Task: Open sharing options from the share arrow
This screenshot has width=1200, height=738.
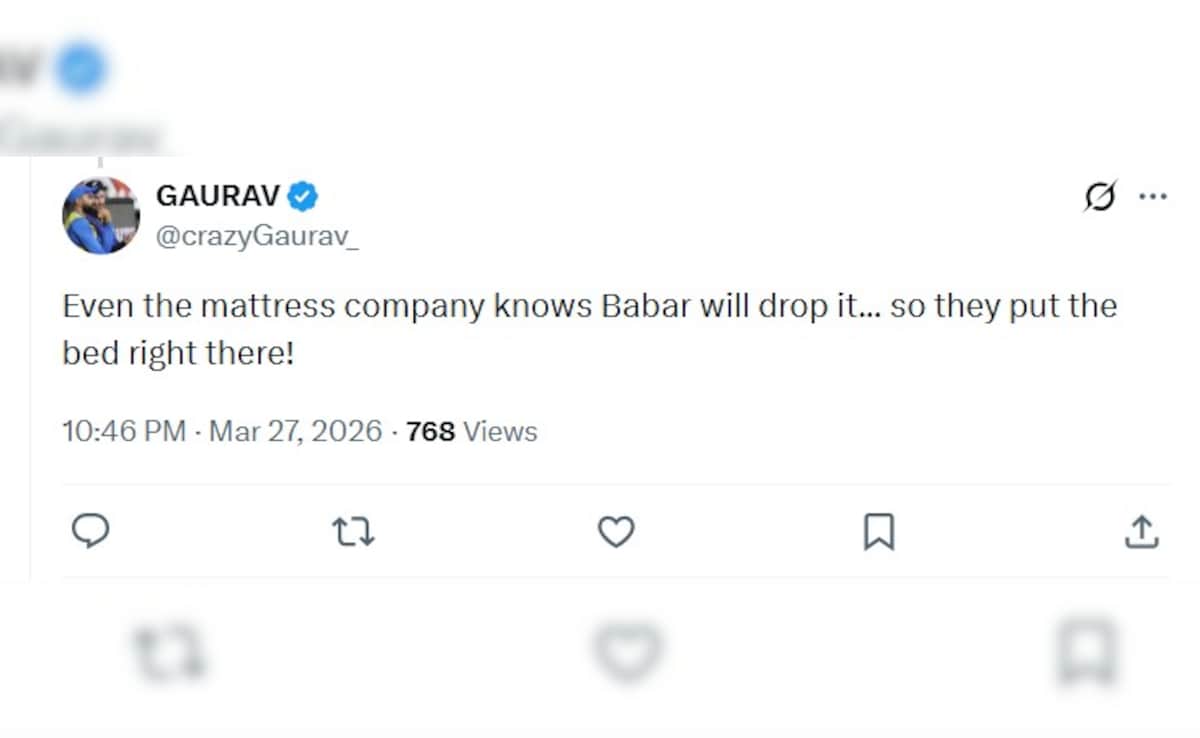Action: [x=1141, y=531]
